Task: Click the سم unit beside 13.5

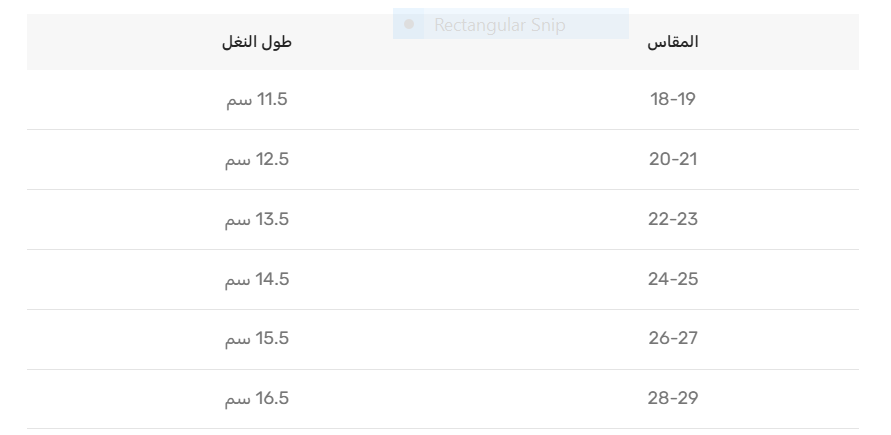Action: pyautogui.click(x=236, y=221)
